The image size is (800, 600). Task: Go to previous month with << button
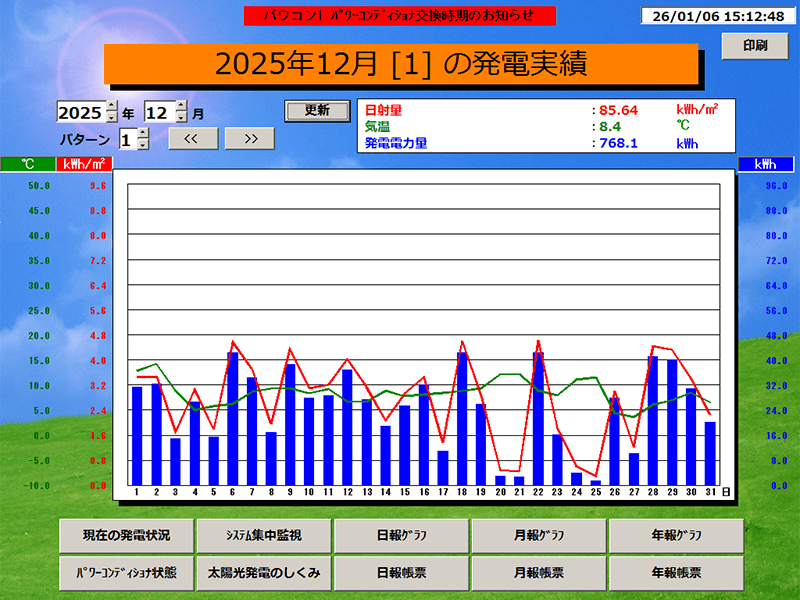tap(194, 138)
